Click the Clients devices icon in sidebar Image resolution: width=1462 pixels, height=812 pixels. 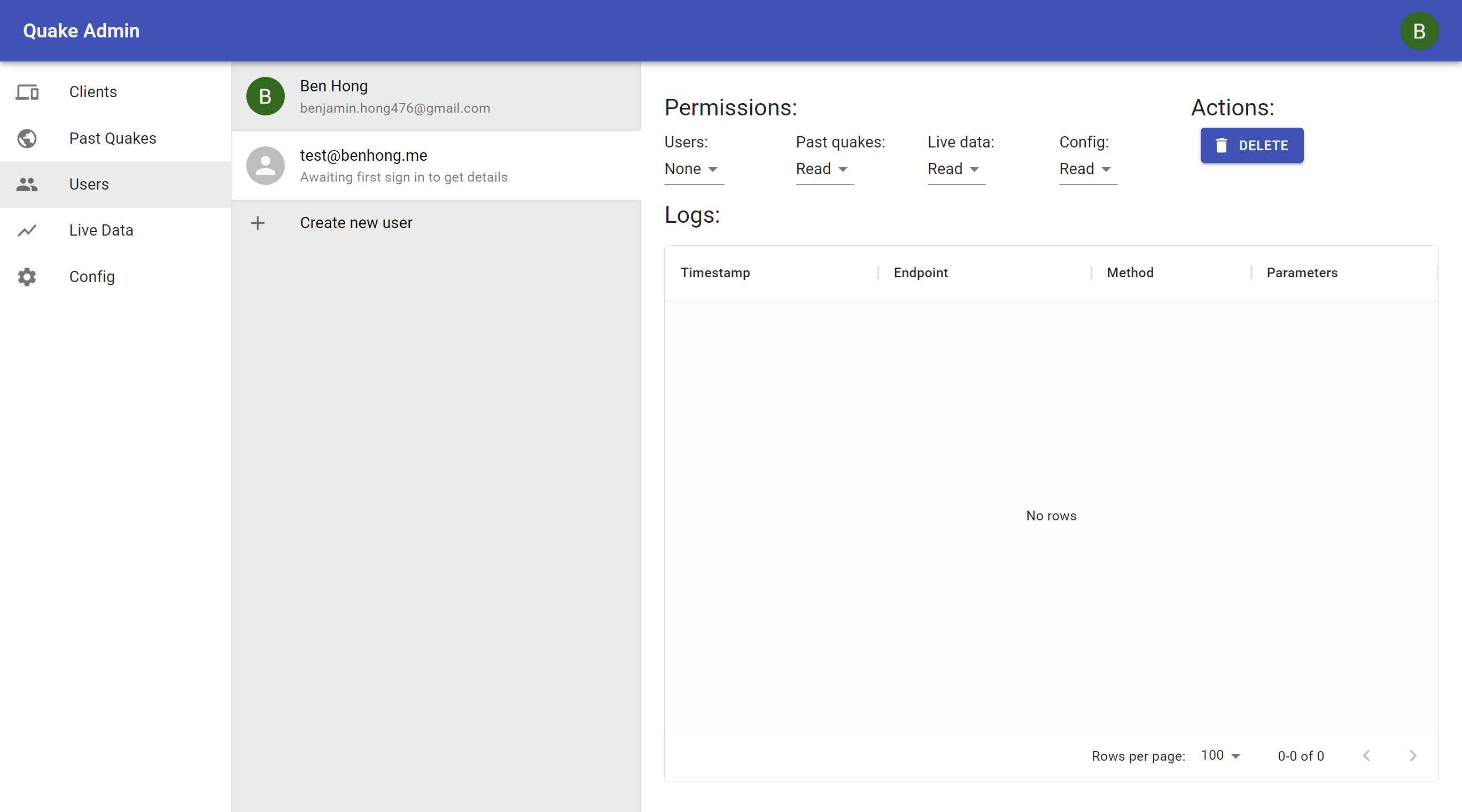[x=27, y=92]
